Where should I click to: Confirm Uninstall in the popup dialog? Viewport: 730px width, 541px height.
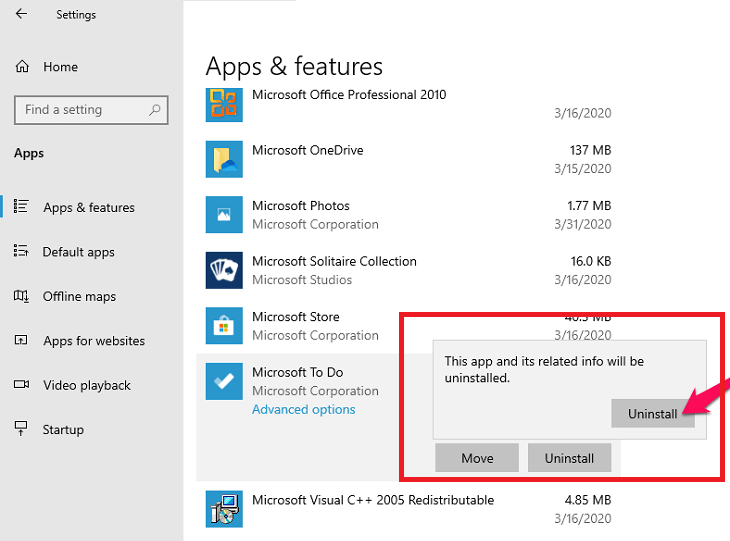click(x=653, y=413)
